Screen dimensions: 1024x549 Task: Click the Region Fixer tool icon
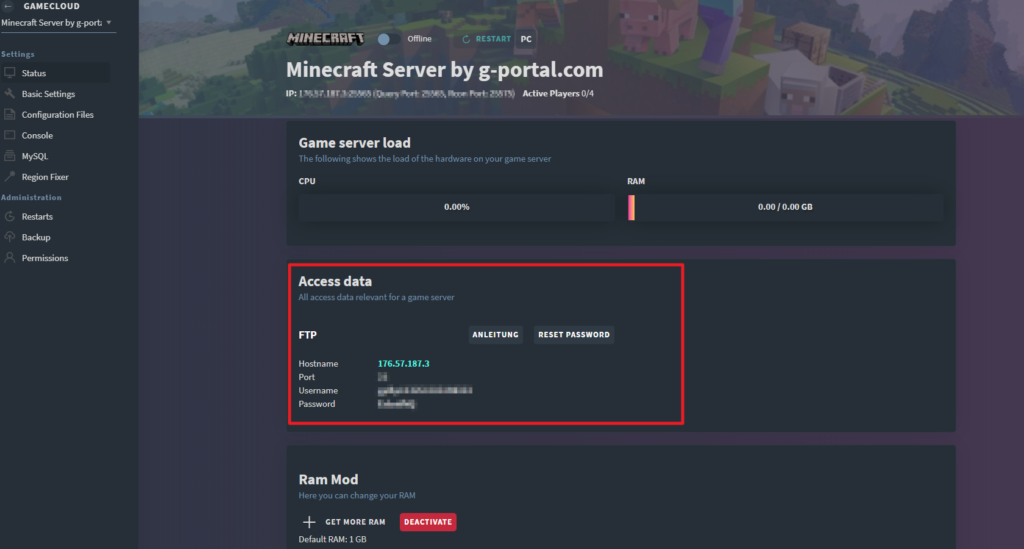click(x=10, y=177)
